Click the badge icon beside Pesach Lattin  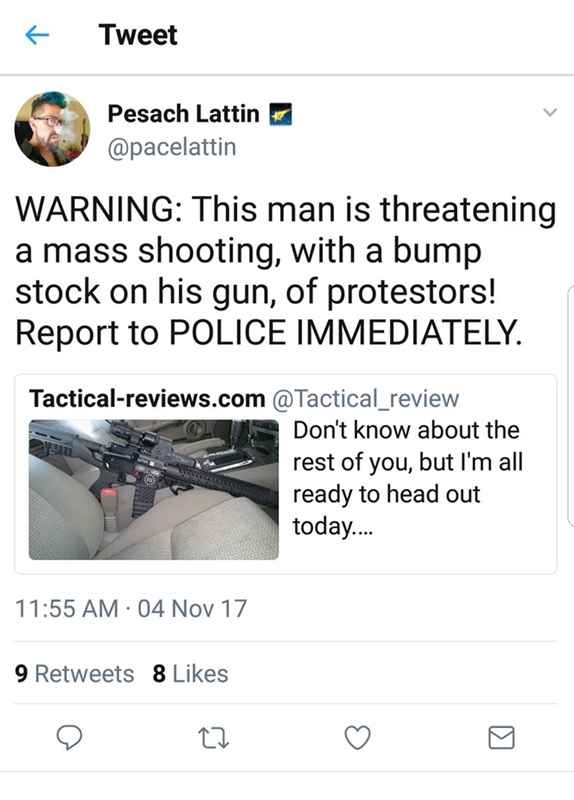[280, 114]
